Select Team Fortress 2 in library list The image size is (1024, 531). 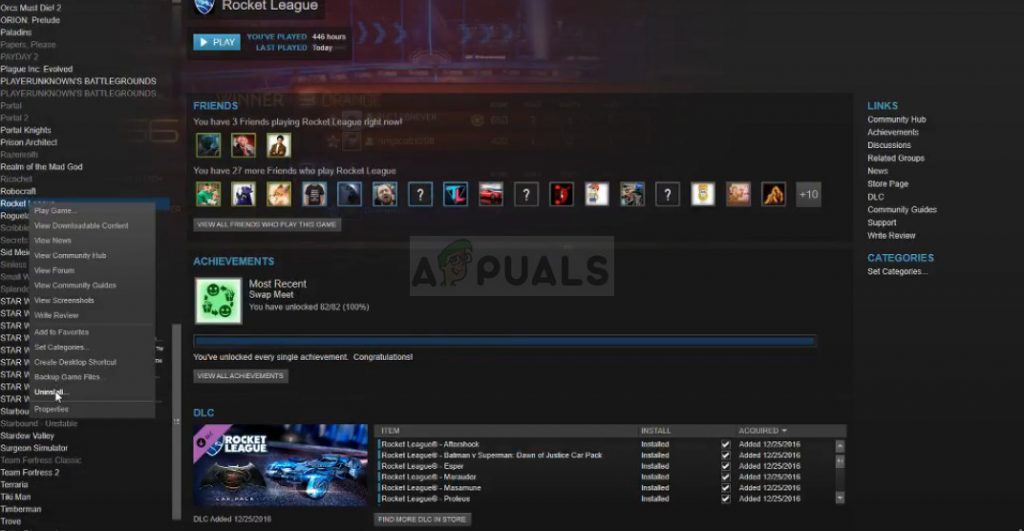(x=29, y=472)
